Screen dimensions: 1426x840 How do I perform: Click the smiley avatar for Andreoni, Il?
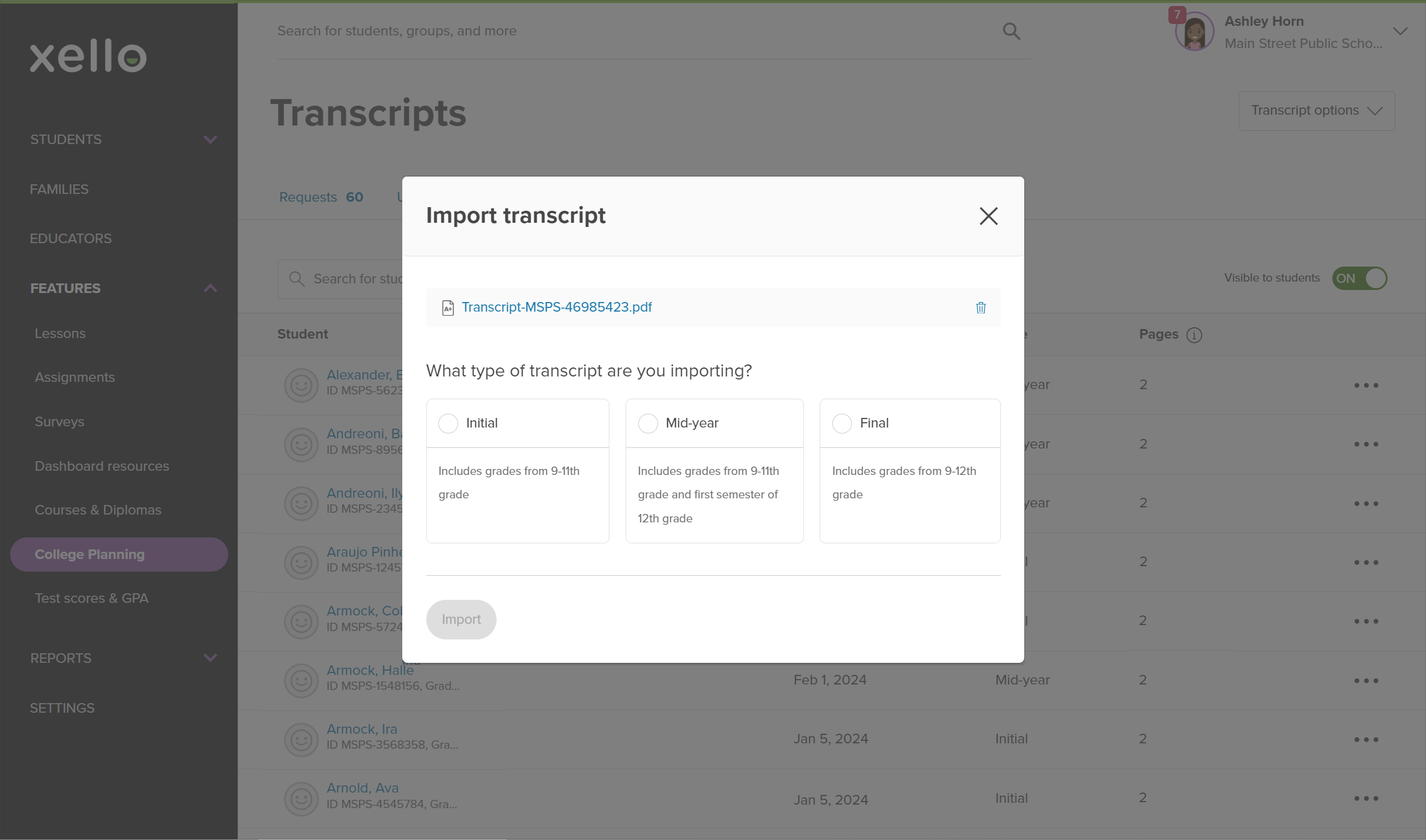(301, 503)
